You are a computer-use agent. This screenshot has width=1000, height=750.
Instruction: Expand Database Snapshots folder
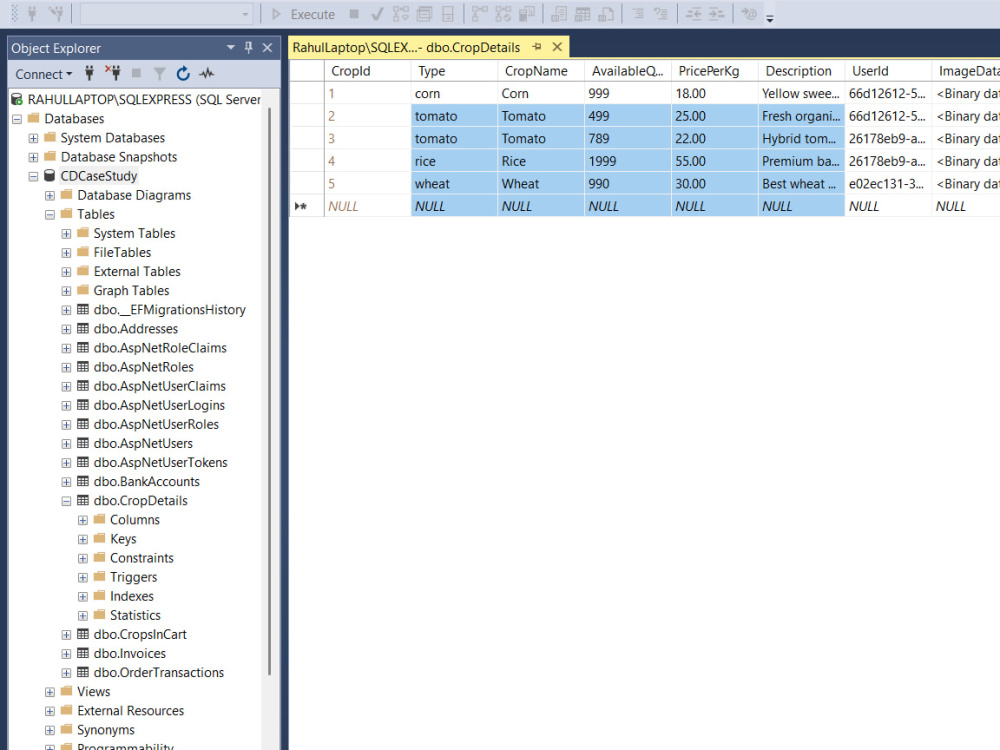pyautogui.click(x=33, y=157)
